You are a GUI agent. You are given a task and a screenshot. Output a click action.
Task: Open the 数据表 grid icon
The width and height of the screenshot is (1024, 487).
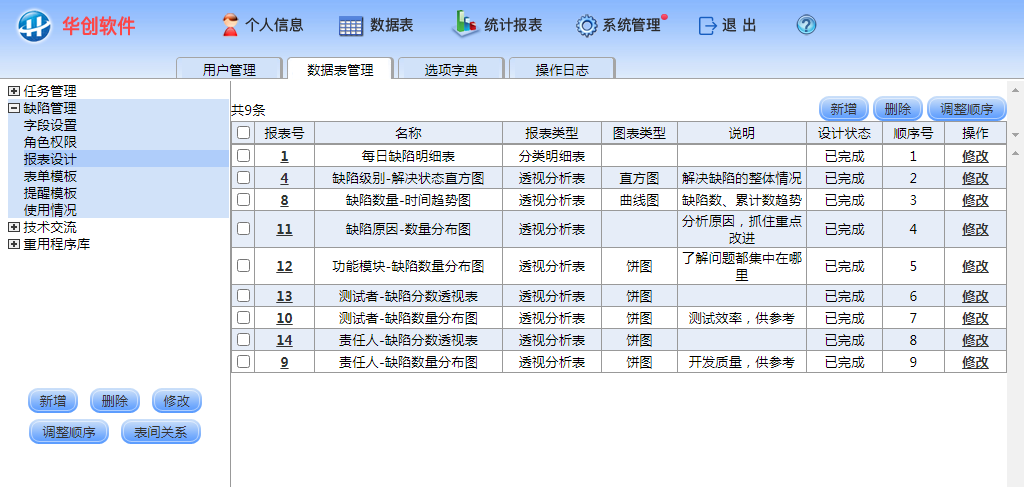(351, 26)
